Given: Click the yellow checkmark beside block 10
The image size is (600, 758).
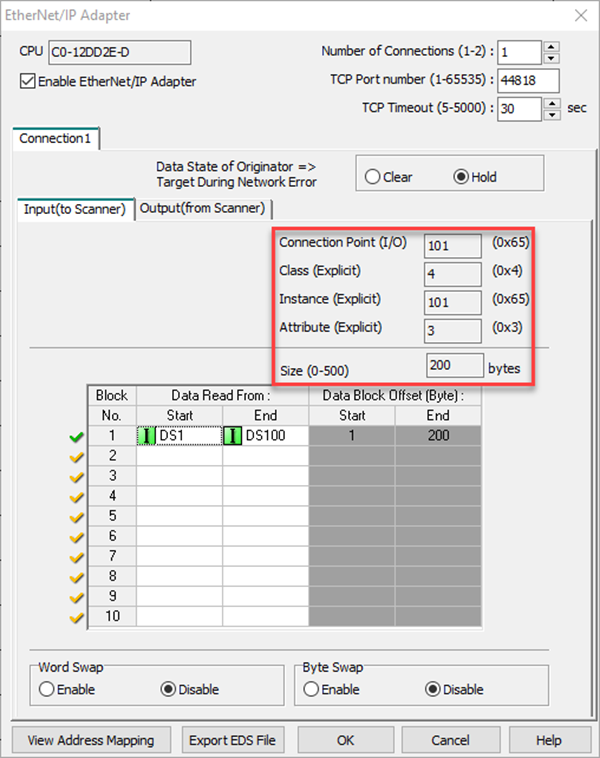Looking at the screenshot, I should click(x=77, y=617).
